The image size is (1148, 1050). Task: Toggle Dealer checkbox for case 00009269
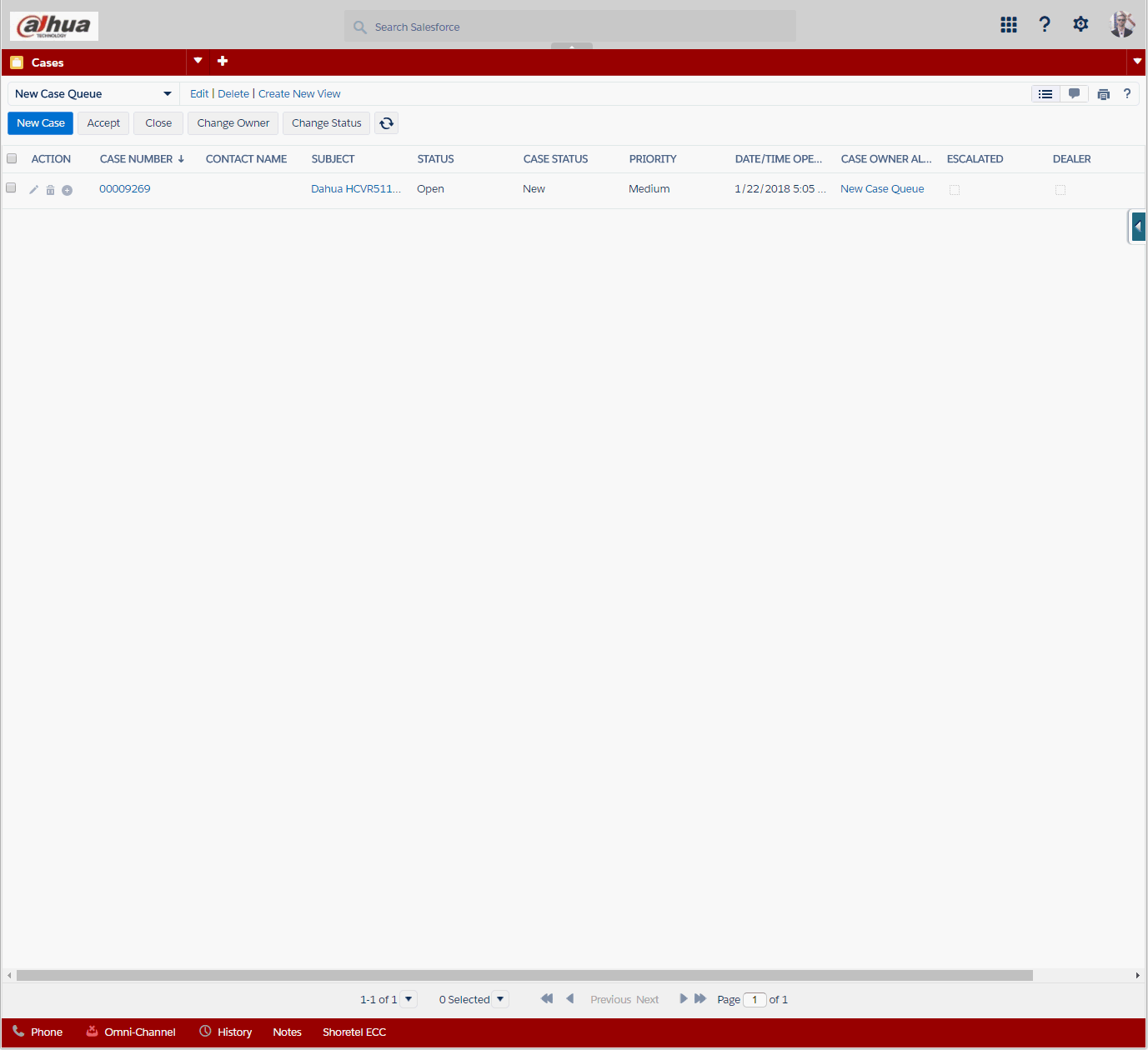[x=1060, y=190]
